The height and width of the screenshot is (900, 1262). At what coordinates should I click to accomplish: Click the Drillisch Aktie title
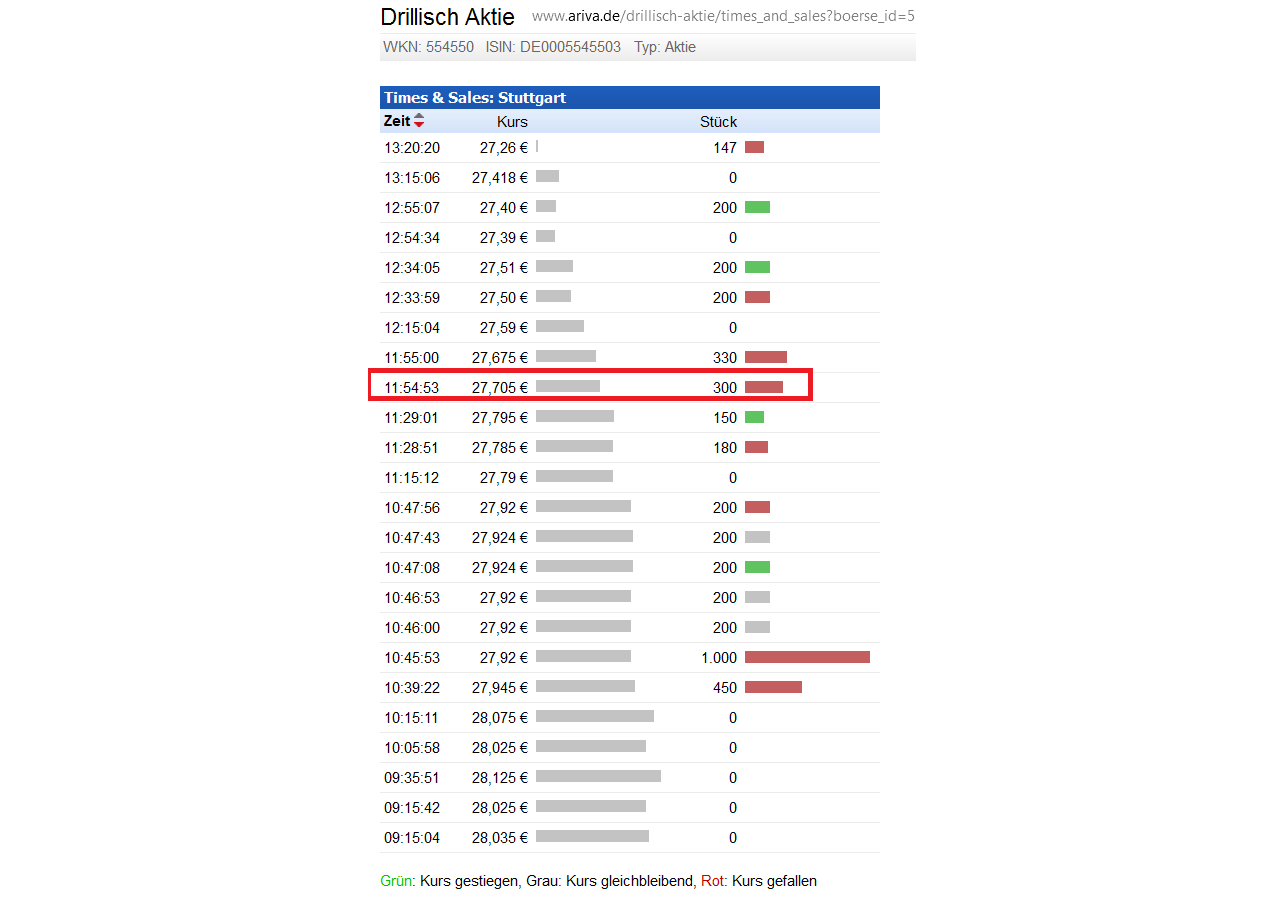pos(448,17)
